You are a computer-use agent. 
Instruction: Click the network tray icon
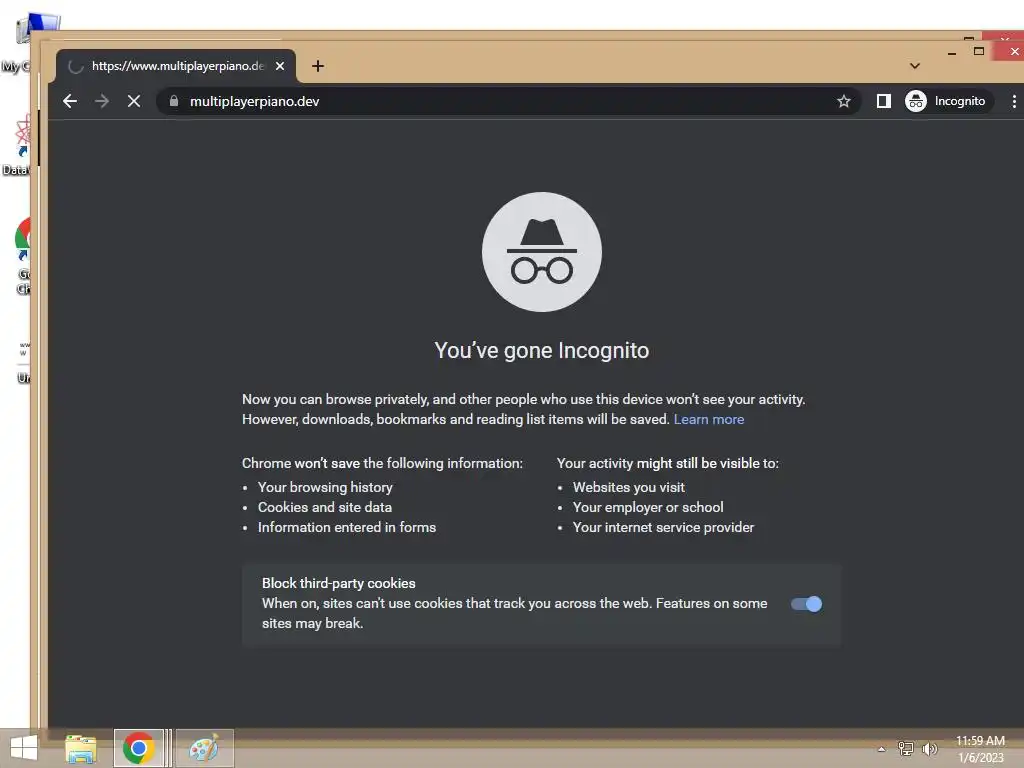tap(906, 749)
